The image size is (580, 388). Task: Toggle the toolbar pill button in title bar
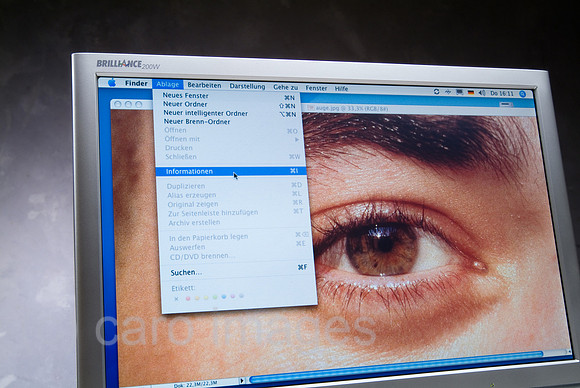point(506,105)
